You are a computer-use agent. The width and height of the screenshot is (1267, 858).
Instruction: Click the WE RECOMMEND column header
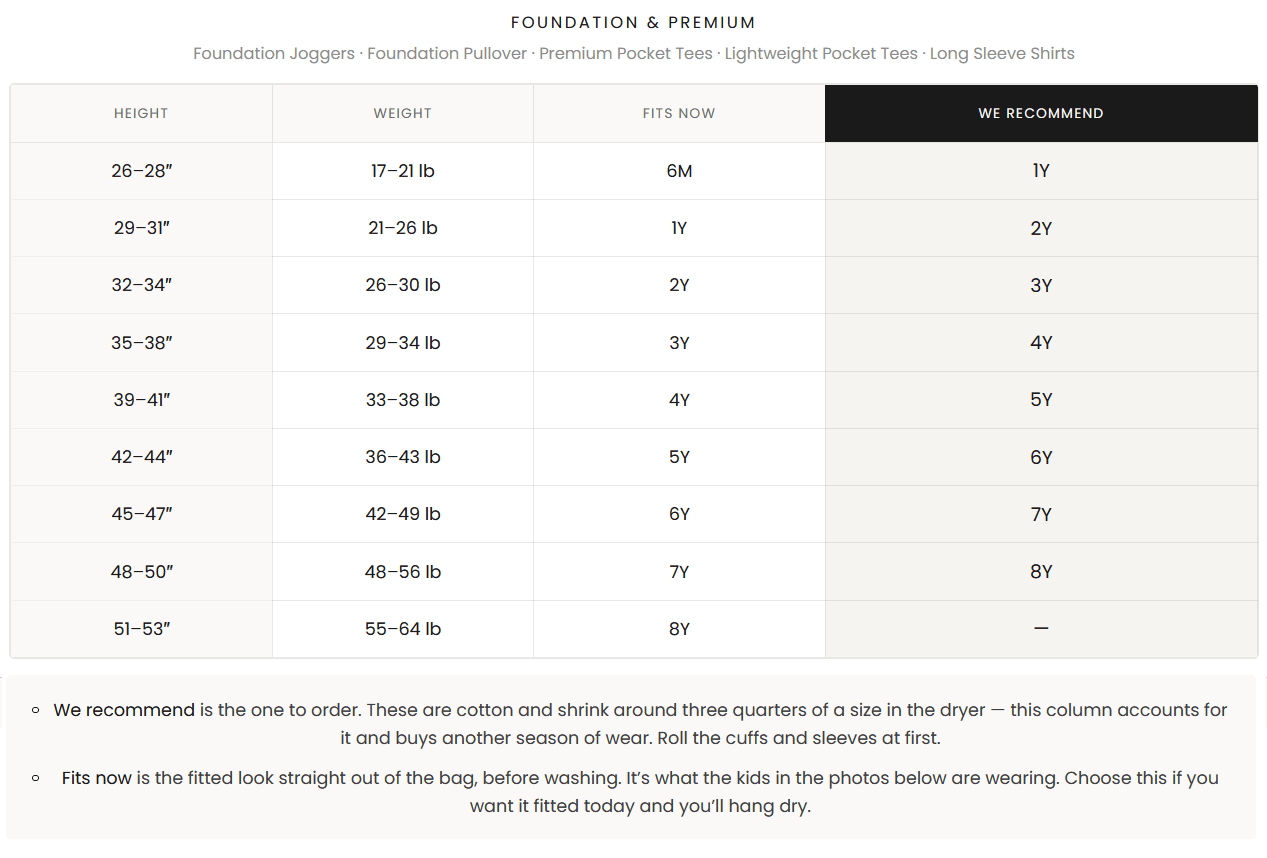(1041, 113)
